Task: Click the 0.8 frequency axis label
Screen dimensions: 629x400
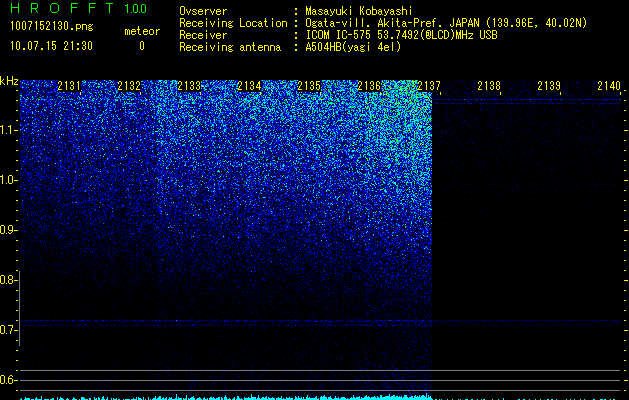Action: pyautogui.click(x=9, y=280)
